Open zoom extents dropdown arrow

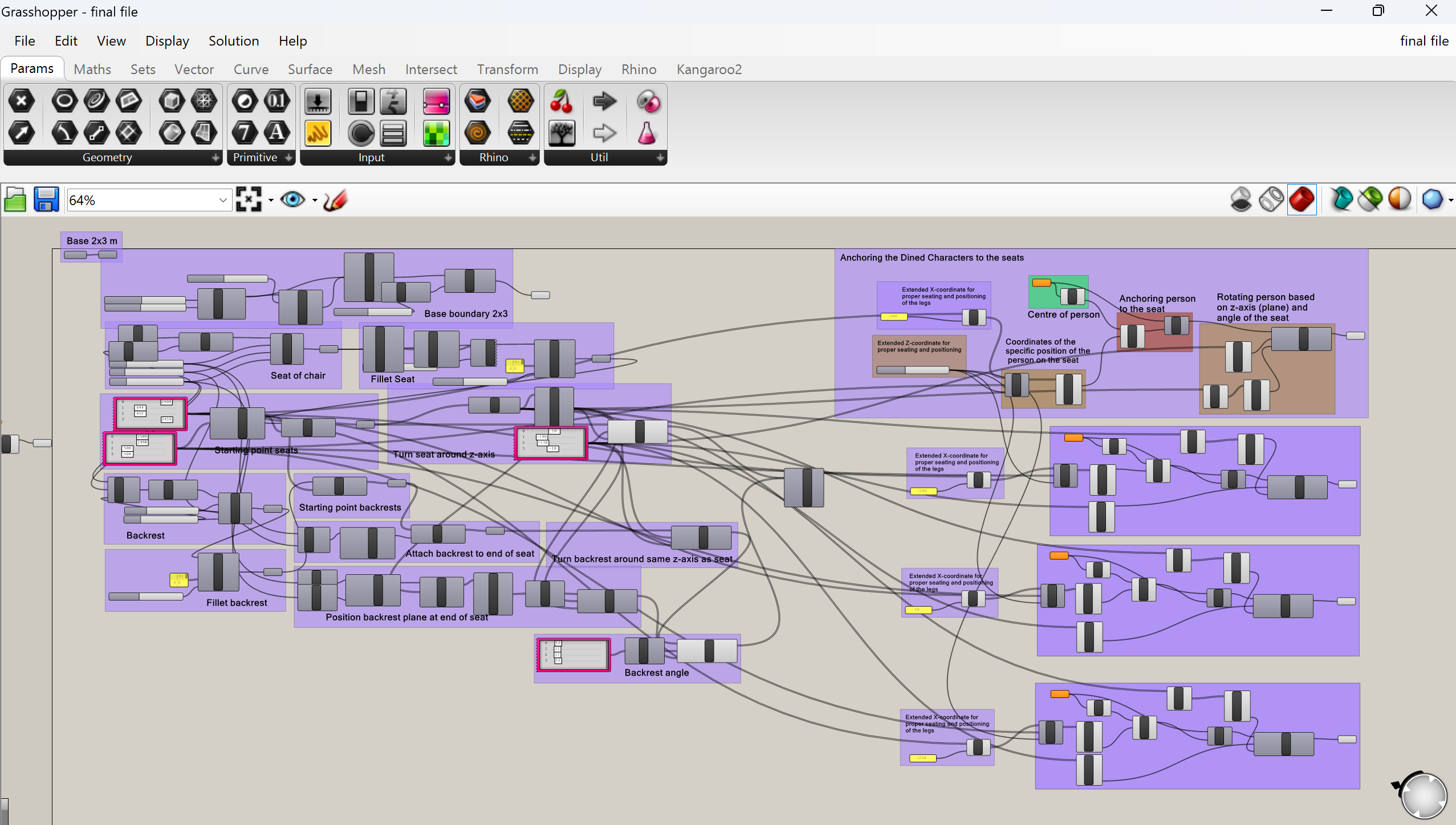(x=271, y=201)
